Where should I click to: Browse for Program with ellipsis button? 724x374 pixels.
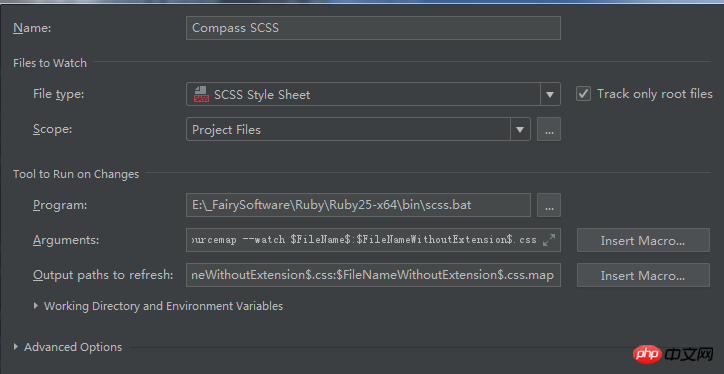click(549, 205)
